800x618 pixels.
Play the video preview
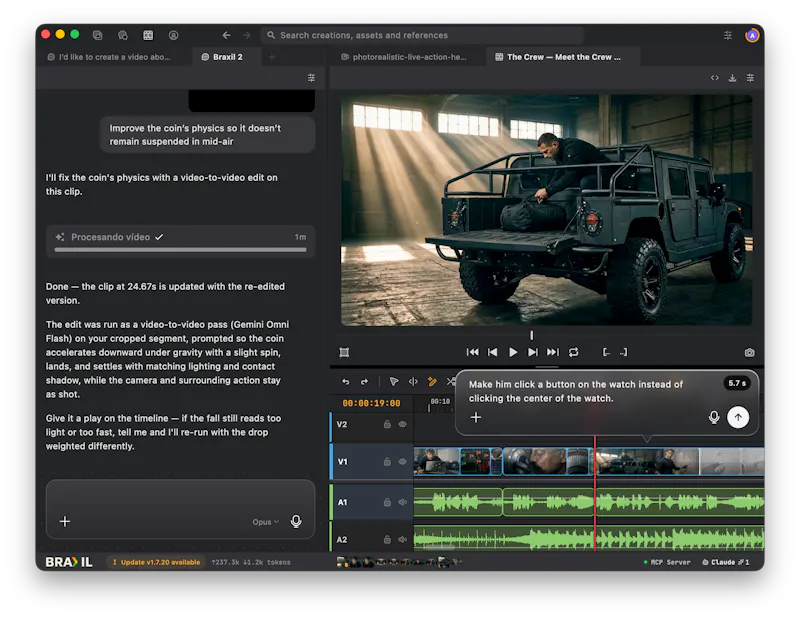[x=513, y=352]
